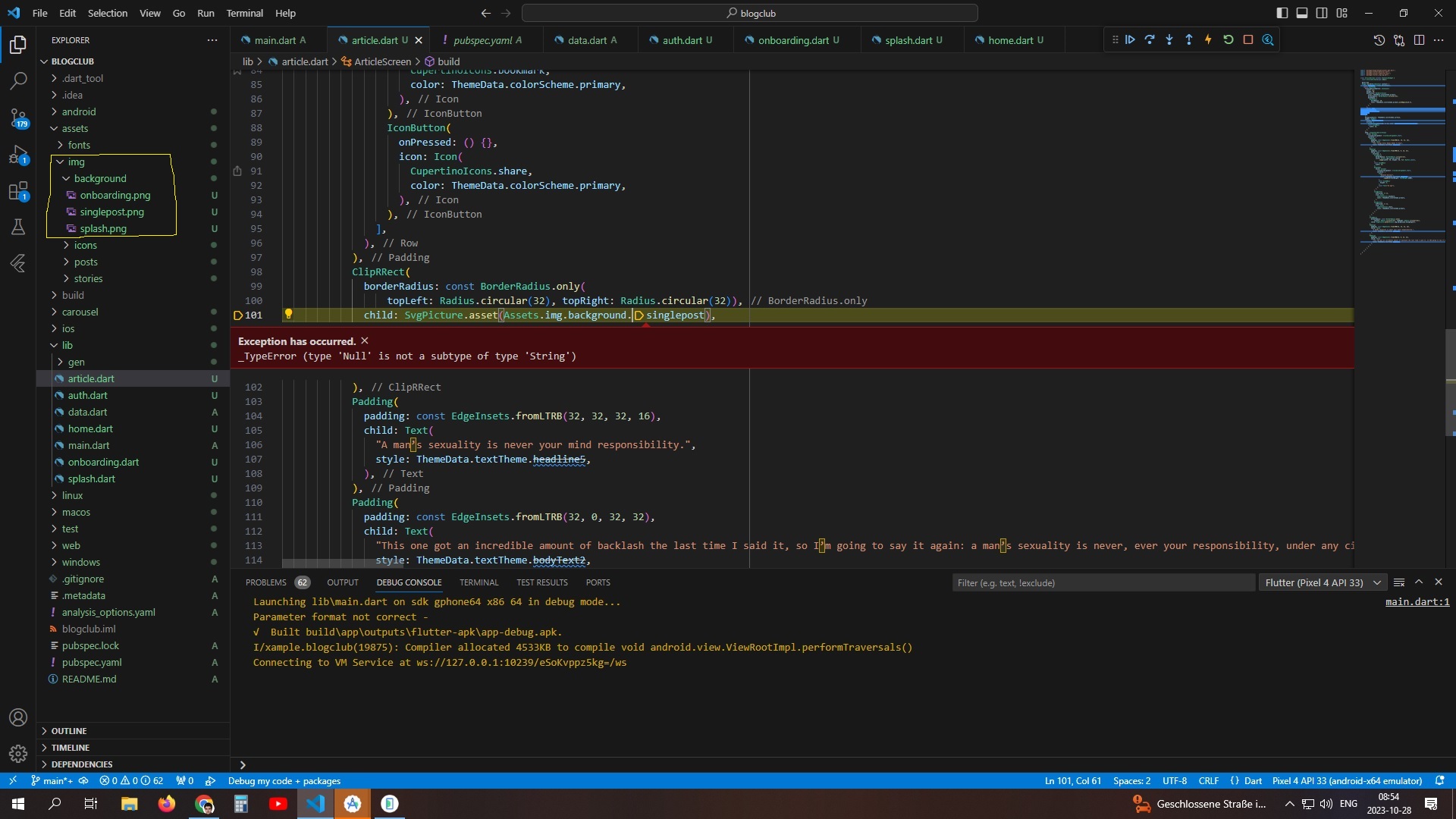Open Firefox from the taskbar
Image resolution: width=1456 pixels, height=819 pixels.
coord(166,804)
